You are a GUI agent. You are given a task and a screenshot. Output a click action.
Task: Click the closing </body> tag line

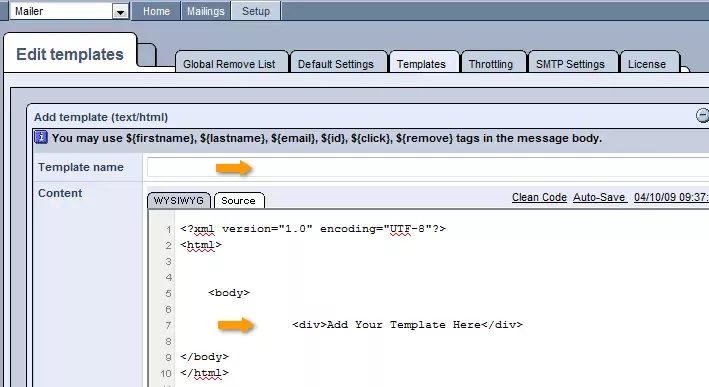tap(204, 357)
